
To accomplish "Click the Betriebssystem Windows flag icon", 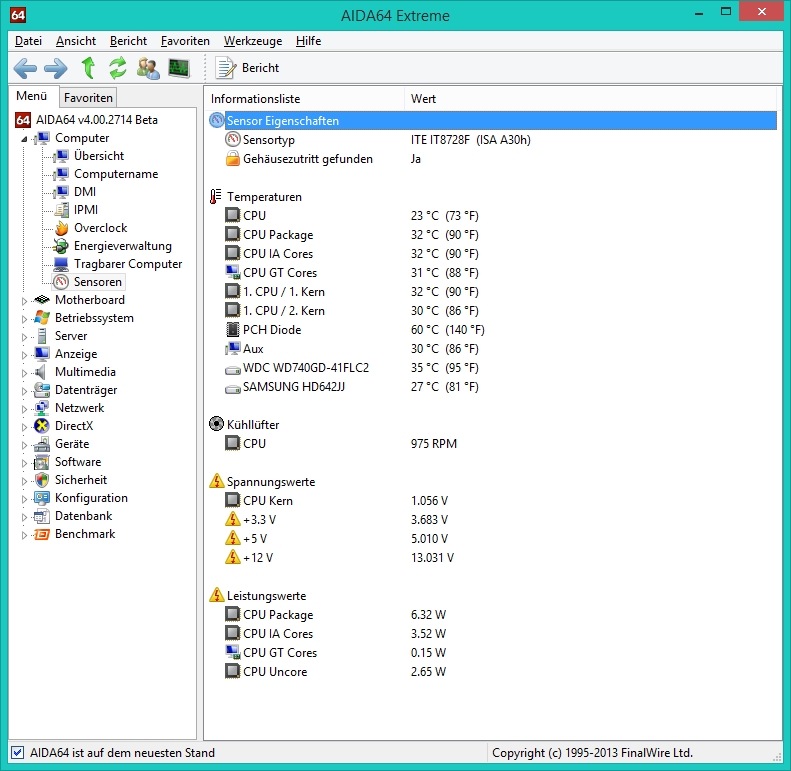I will coord(42,318).
